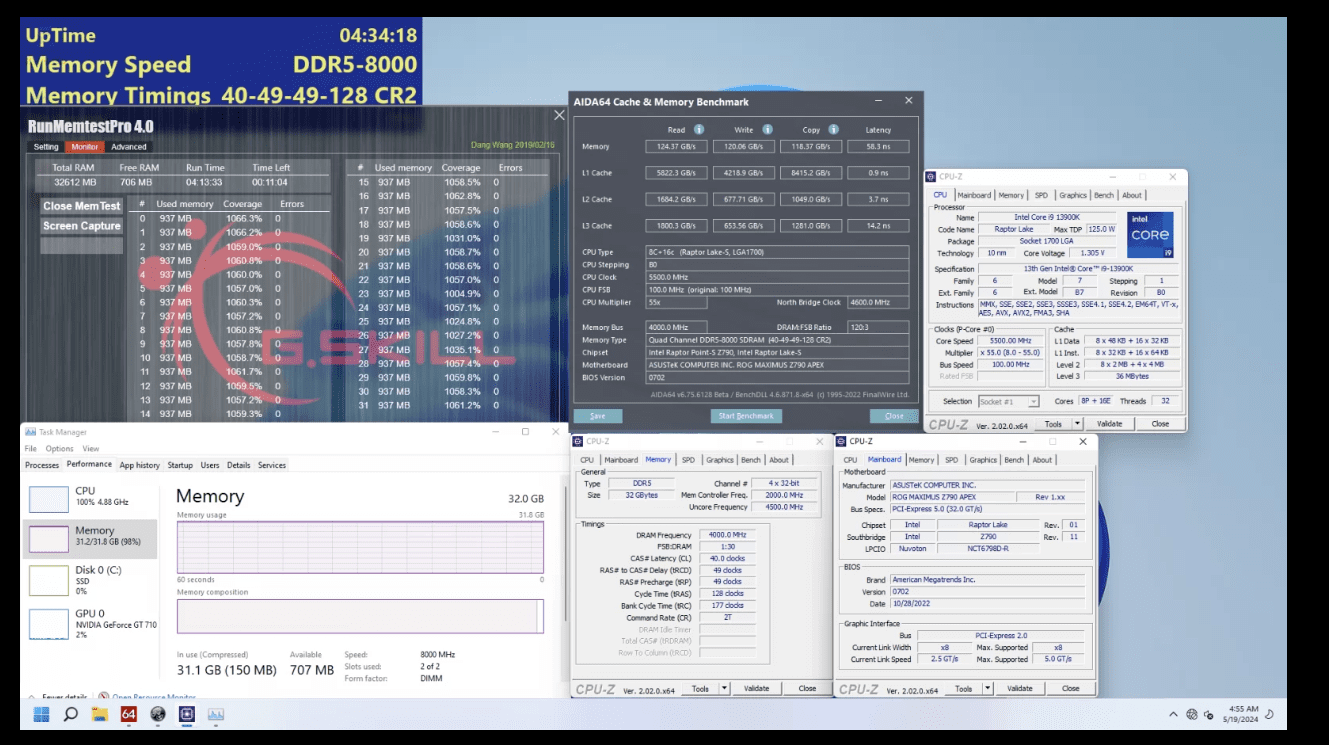Open the Windows Start menu
The width and height of the screenshot is (1329, 745).
(x=42, y=714)
